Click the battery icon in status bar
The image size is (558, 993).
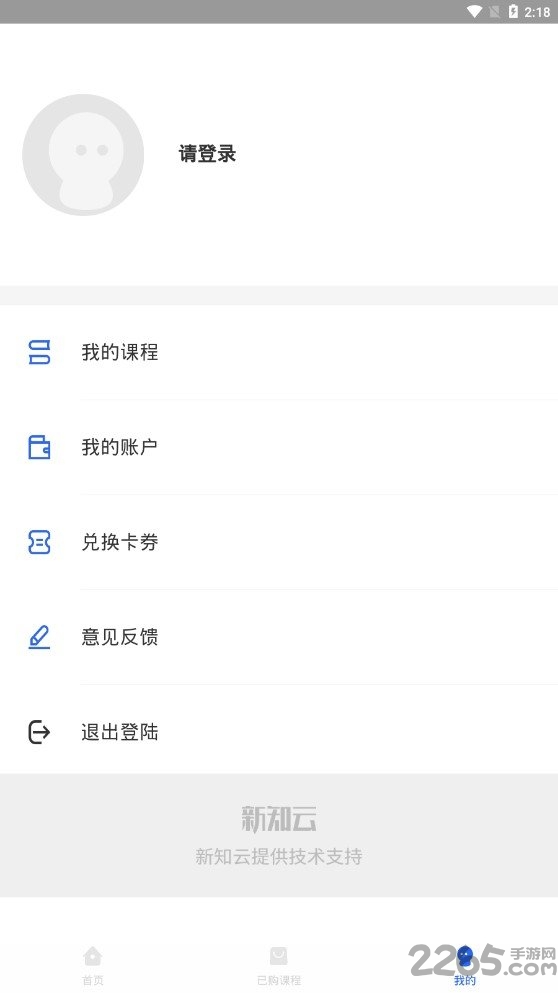(x=513, y=11)
